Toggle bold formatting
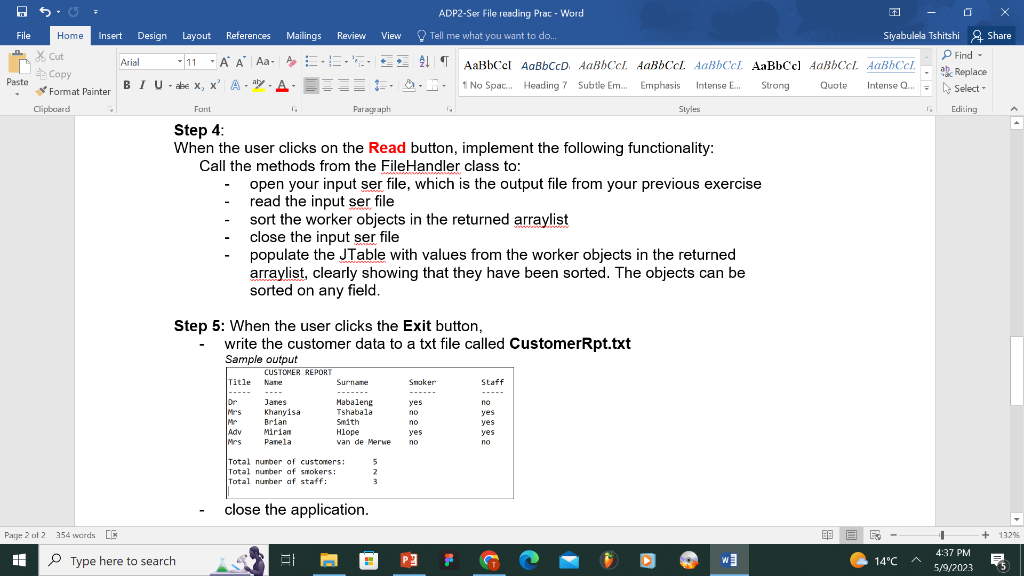 tap(127, 85)
